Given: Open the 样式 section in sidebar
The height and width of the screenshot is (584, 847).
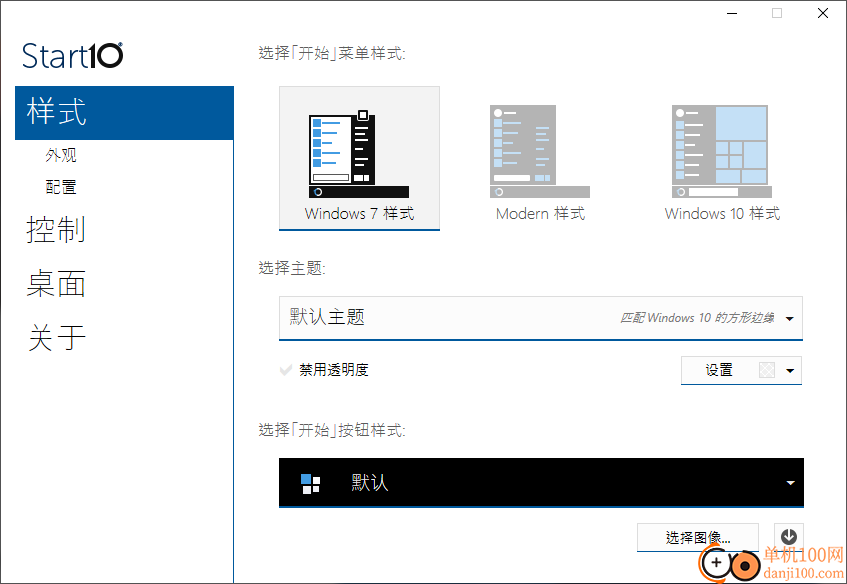Looking at the screenshot, I should coord(124,112).
